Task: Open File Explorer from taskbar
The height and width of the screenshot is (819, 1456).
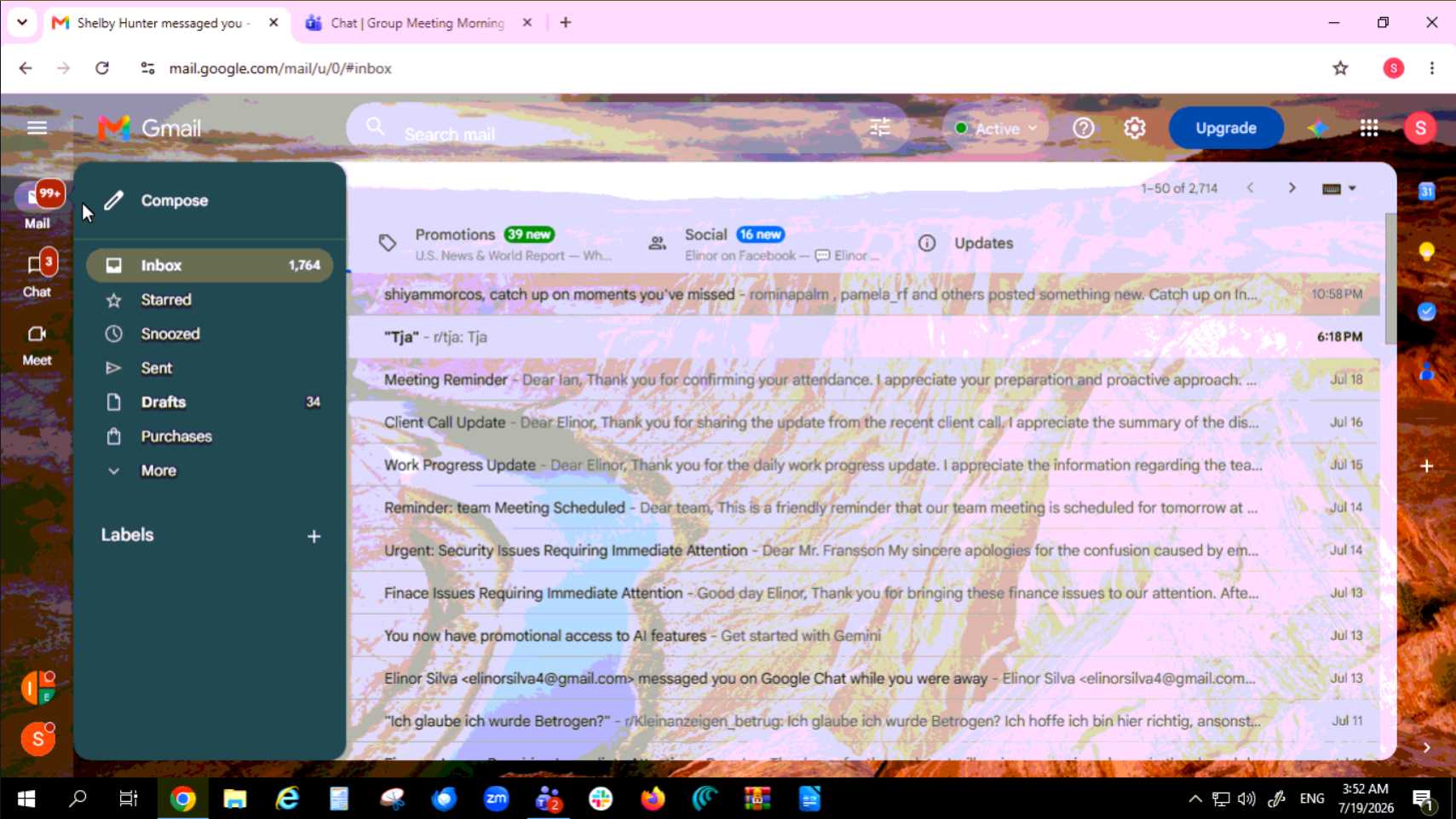Action: click(x=234, y=799)
